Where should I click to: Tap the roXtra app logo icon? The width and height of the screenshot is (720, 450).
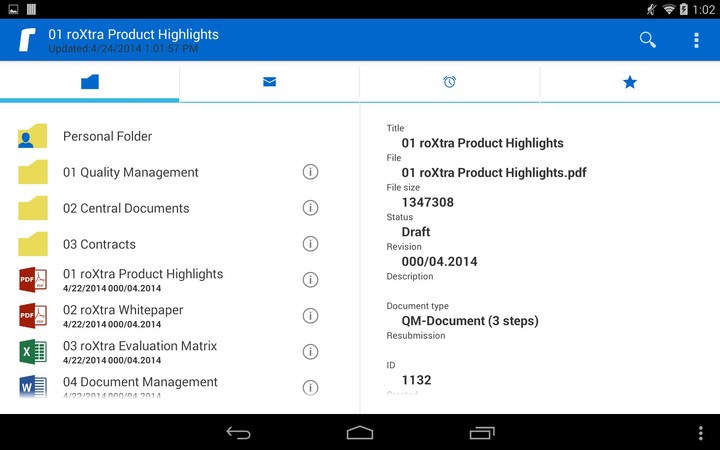coord(27,40)
